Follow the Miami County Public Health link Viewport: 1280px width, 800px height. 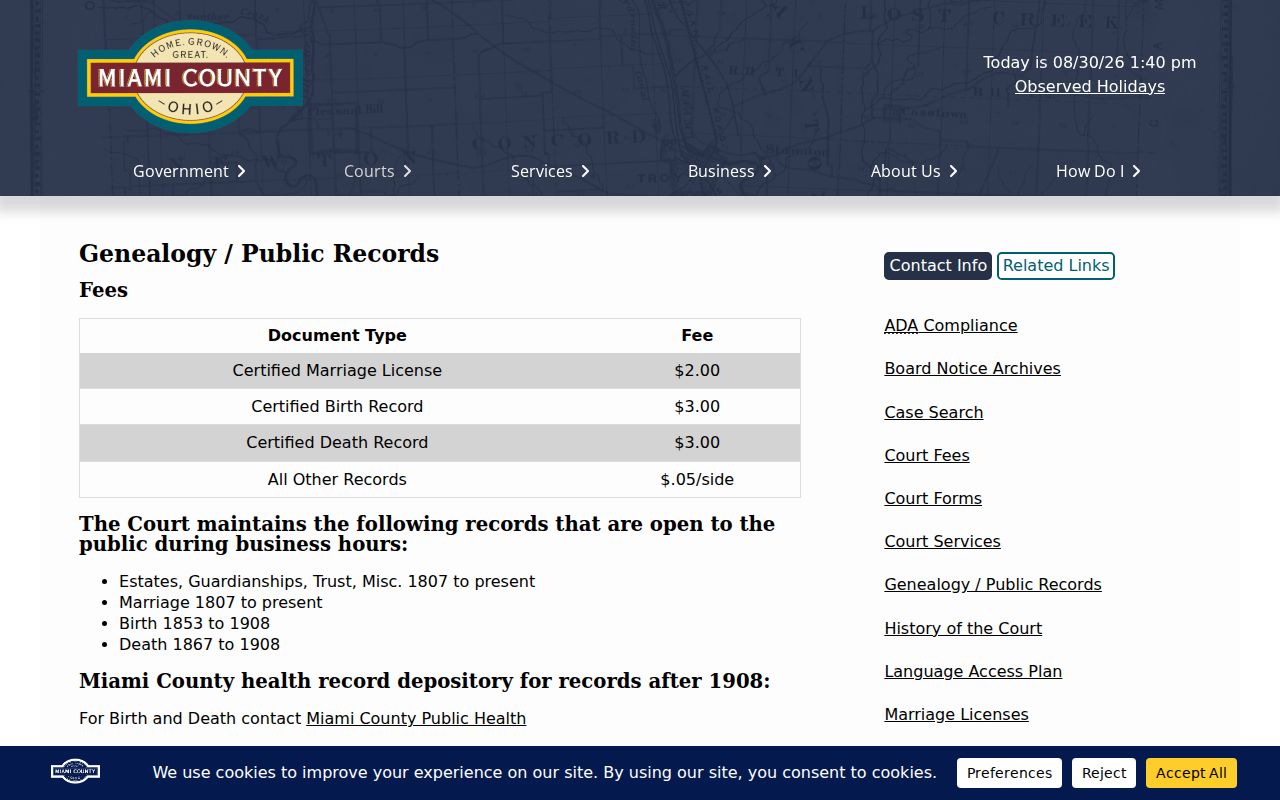[416, 718]
